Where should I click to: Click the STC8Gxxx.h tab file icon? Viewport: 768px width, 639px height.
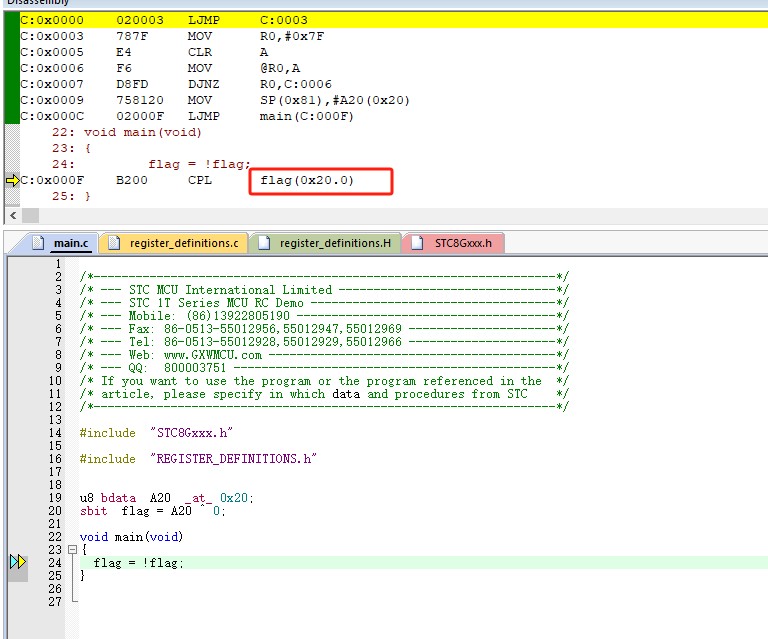coord(417,243)
